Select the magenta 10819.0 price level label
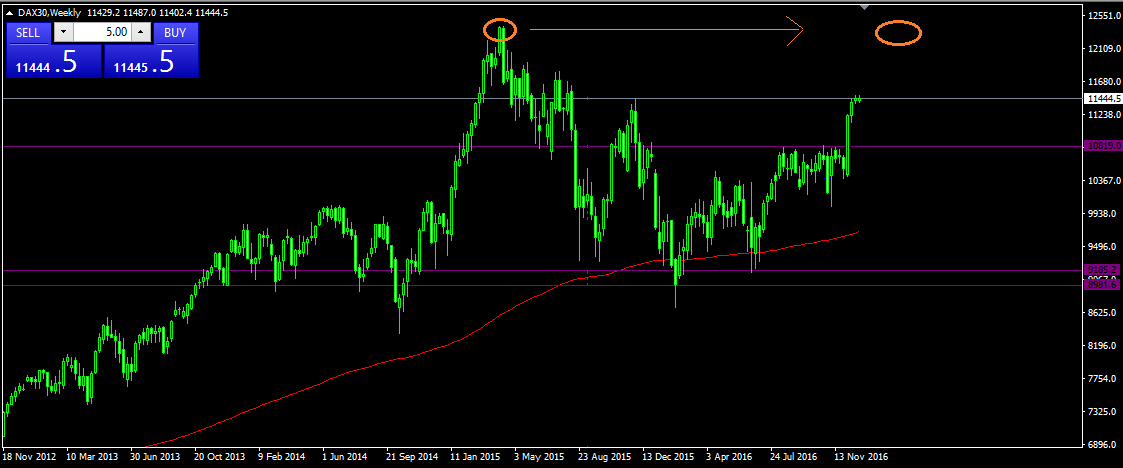 (x=1103, y=146)
